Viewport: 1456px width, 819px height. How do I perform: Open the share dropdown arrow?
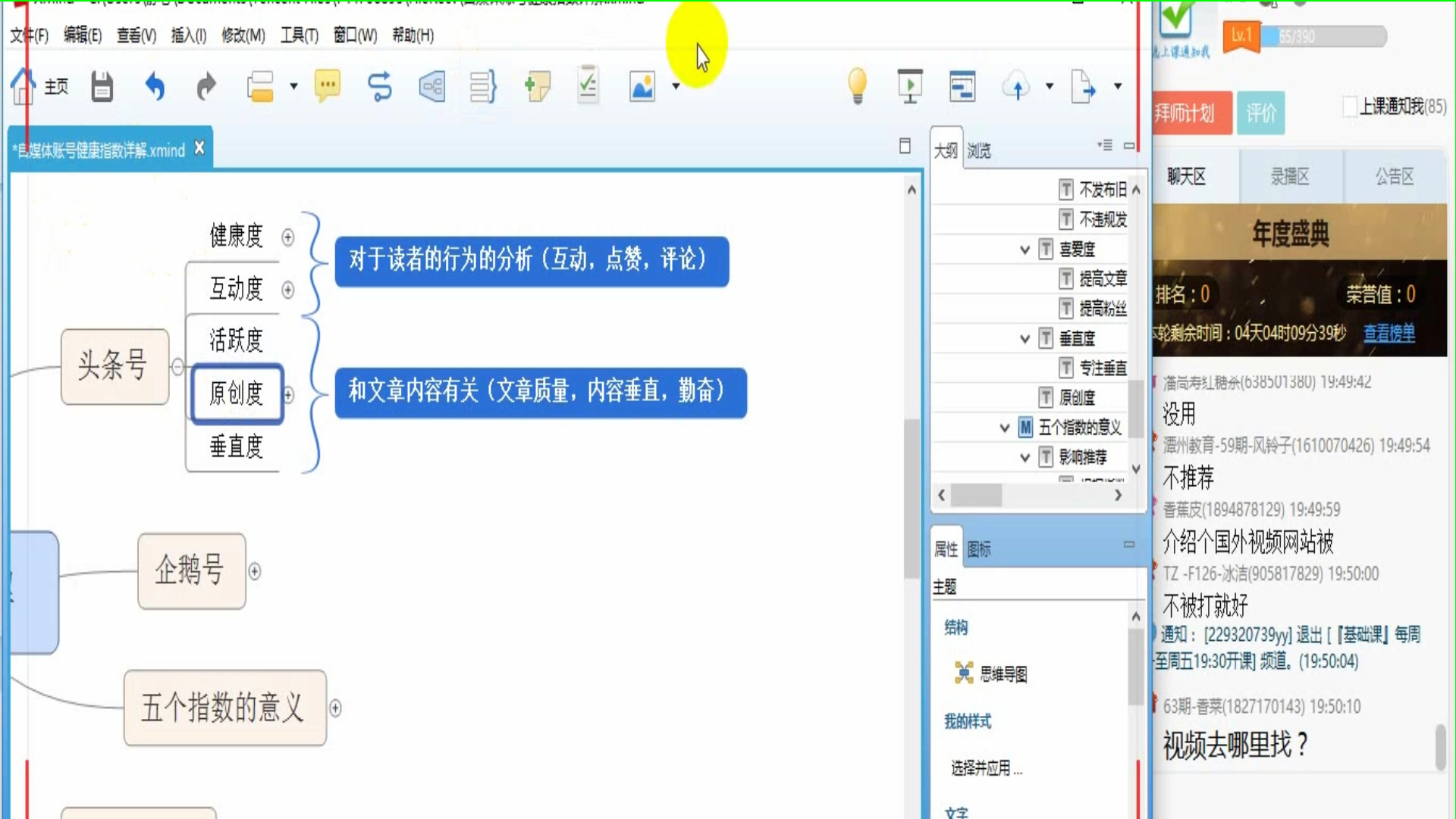tap(1050, 87)
